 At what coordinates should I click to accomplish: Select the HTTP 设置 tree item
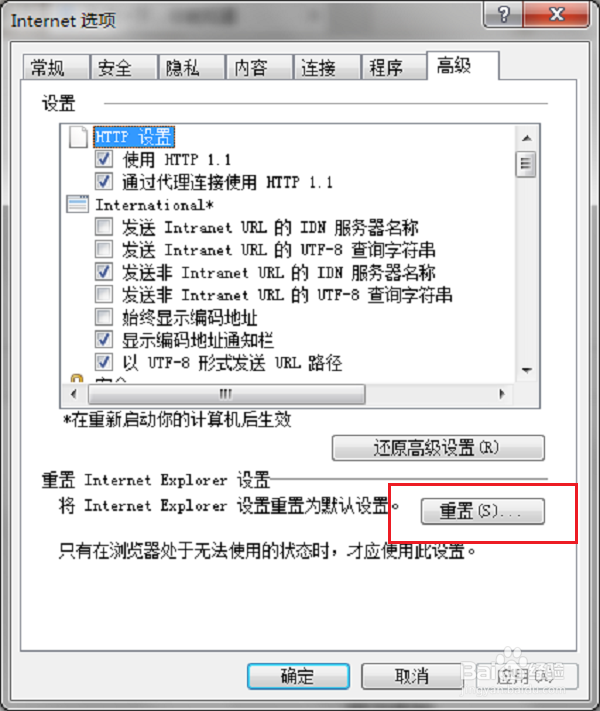134,137
